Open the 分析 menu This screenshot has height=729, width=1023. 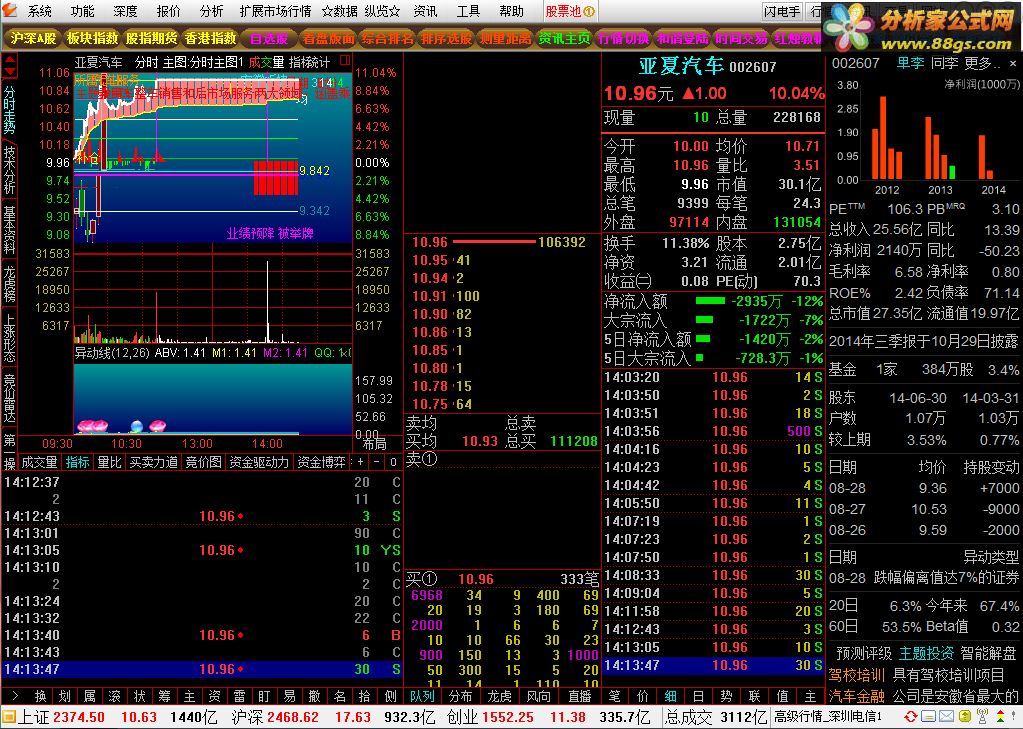(211, 11)
